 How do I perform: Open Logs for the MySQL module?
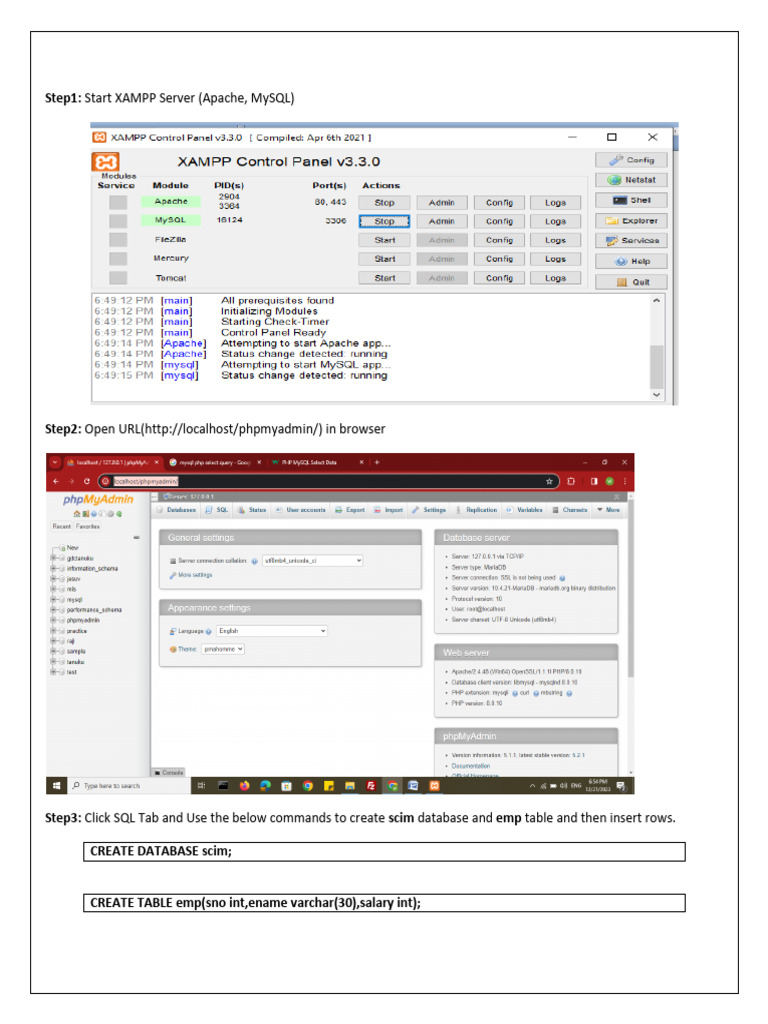555,221
